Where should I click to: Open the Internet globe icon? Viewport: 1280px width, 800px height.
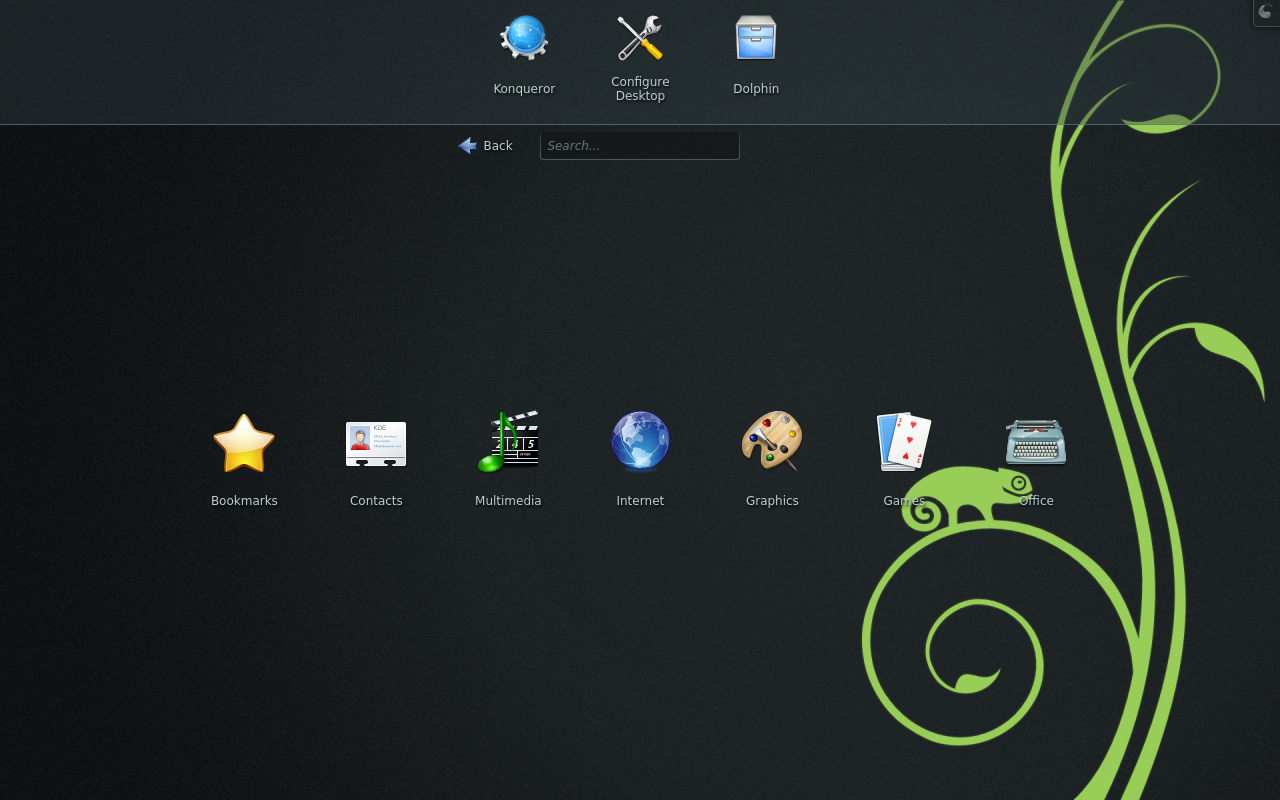(x=640, y=441)
